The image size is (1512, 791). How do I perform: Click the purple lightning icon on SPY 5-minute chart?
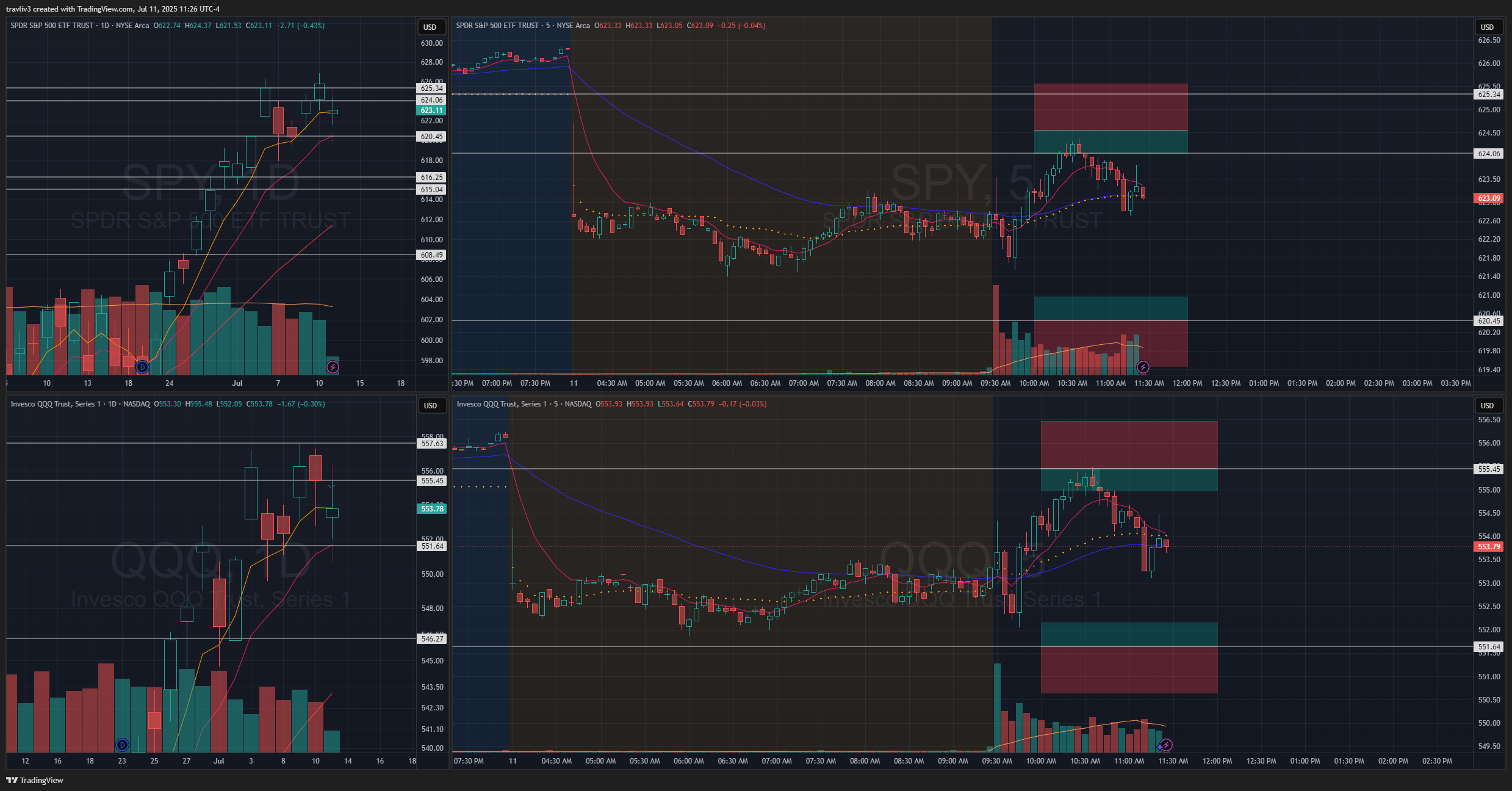[x=1143, y=367]
